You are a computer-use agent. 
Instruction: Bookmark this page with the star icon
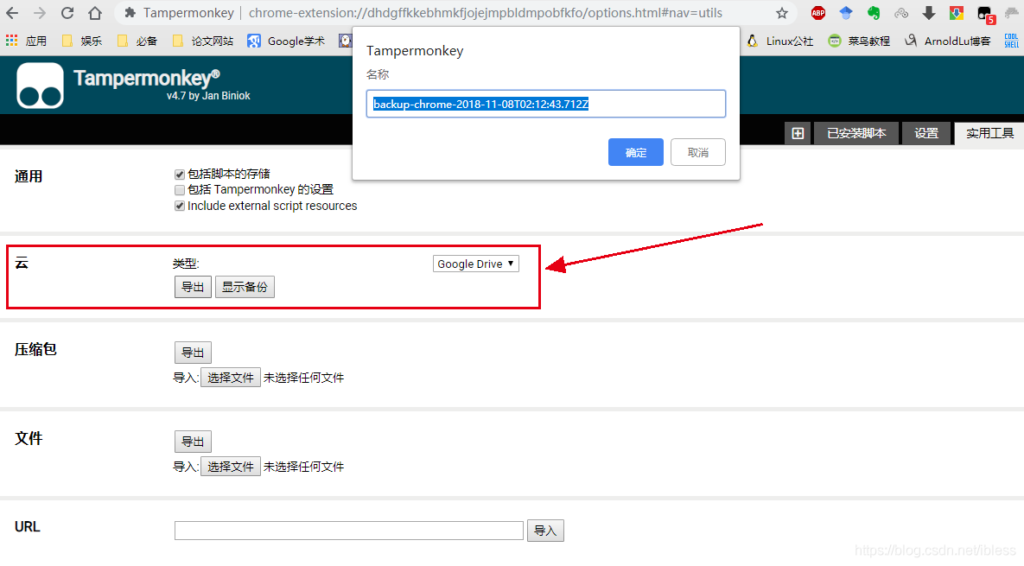782,13
